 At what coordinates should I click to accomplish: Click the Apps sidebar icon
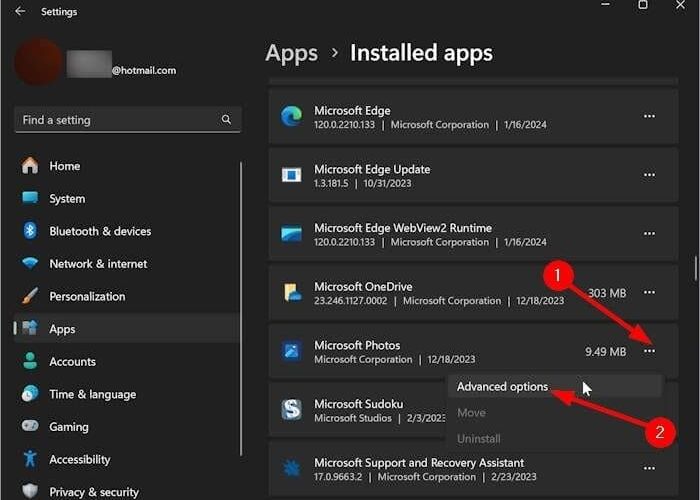pyautogui.click(x=30, y=328)
